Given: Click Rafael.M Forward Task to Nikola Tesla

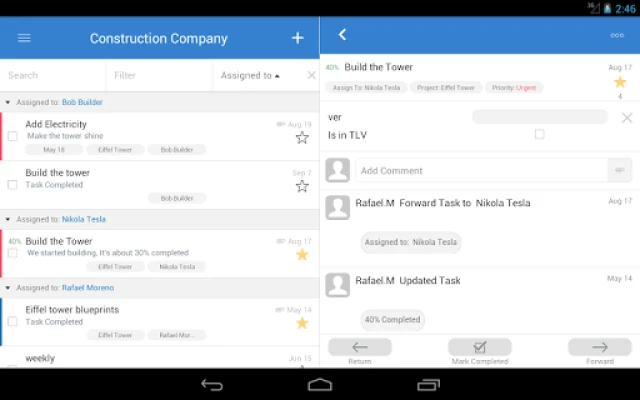Looking at the screenshot, I should 442,203.
